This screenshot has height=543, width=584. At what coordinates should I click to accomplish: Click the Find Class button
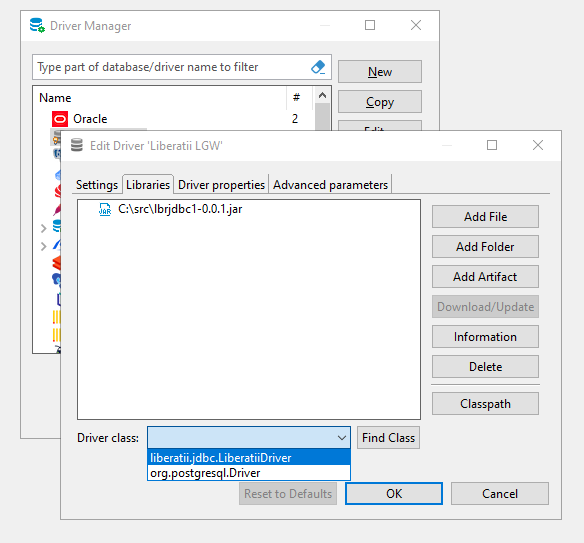coord(388,438)
